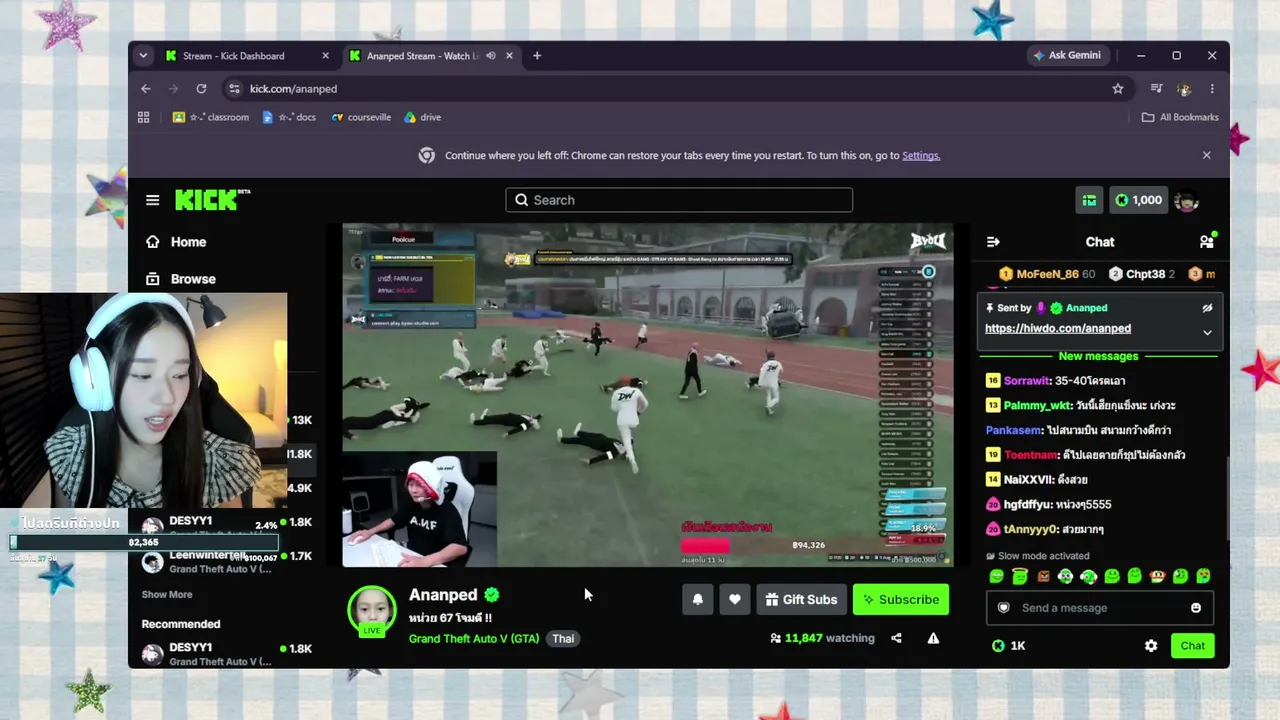Click the live stream video player
The width and height of the screenshot is (1280, 720).
(648, 395)
